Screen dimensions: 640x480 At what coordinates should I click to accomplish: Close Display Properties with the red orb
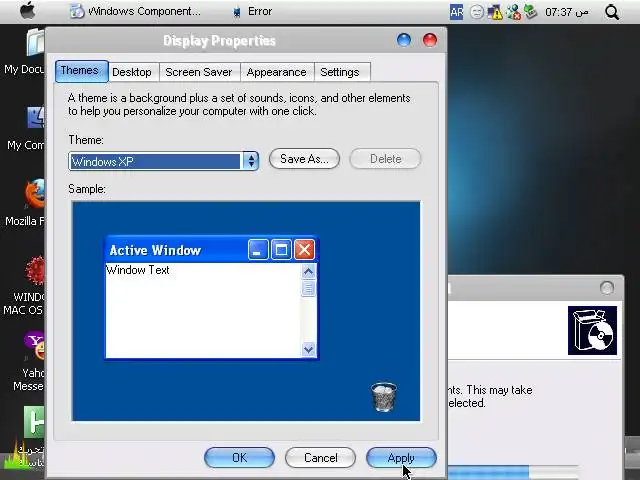point(430,40)
